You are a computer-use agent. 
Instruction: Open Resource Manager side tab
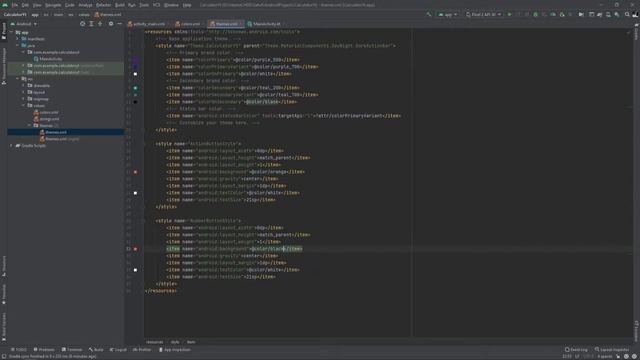4,65
